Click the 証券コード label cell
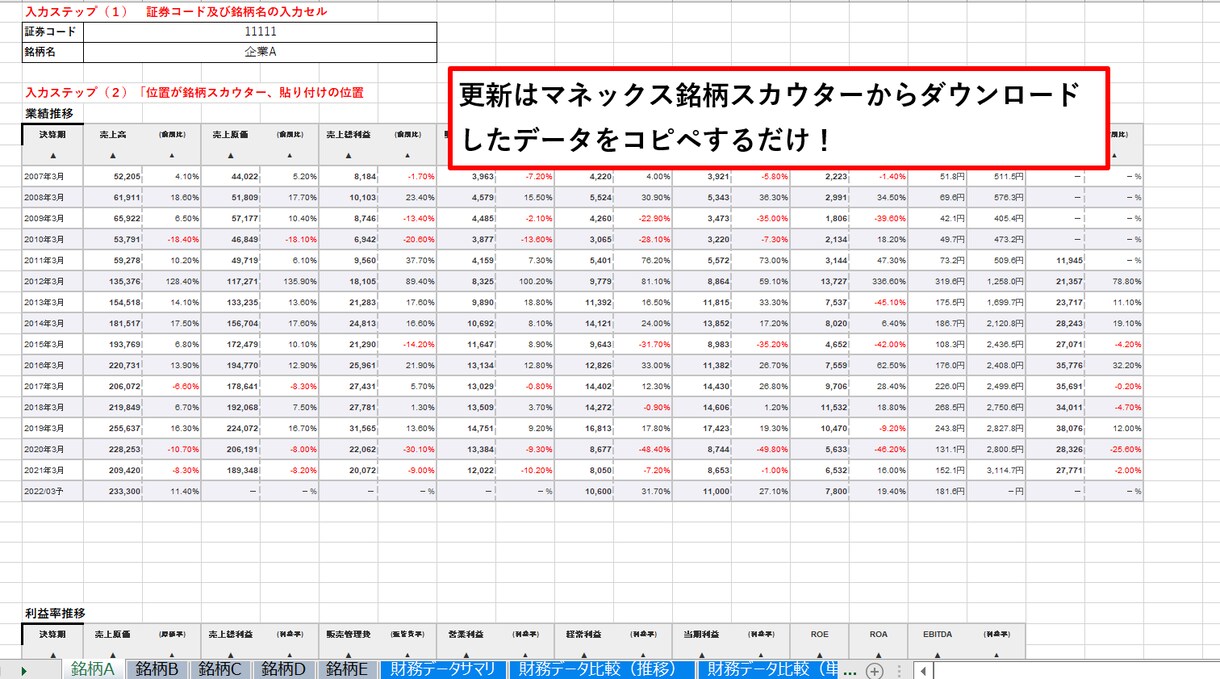Screen dimensions: 1220x679 pyautogui.click(x=52, y=31)
